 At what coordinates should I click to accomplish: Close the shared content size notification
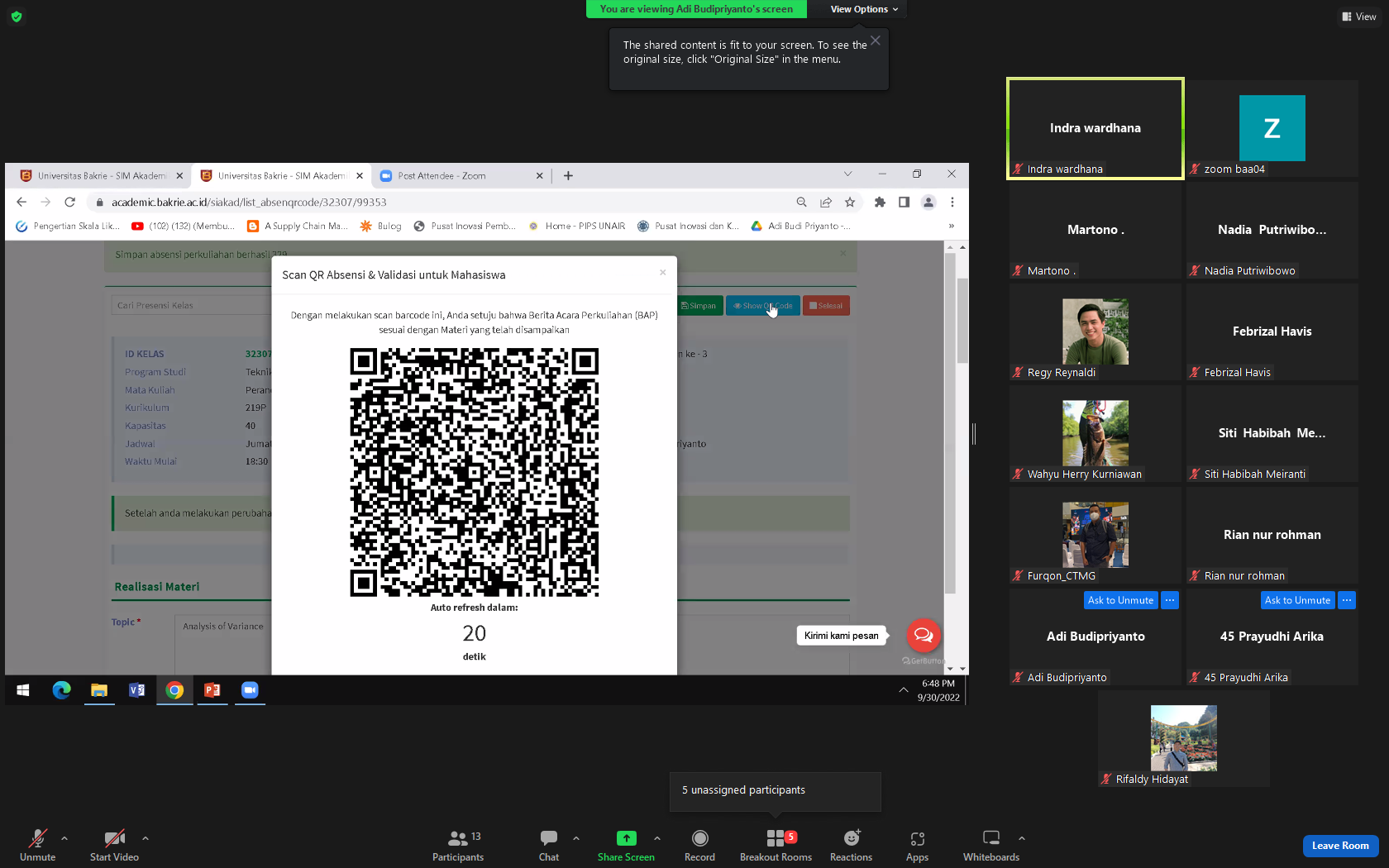(876, 41)
